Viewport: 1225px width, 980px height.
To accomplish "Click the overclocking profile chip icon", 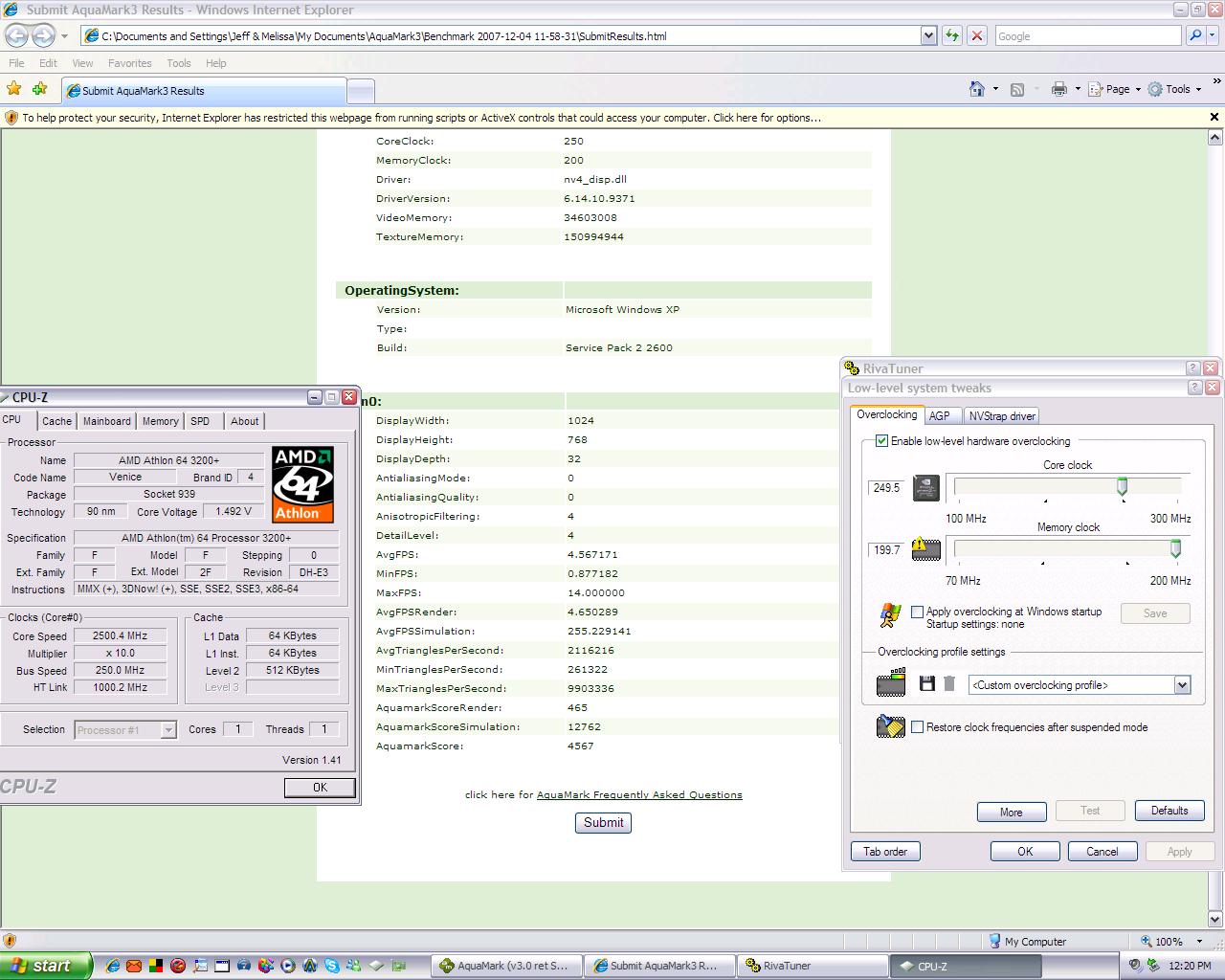I will [x=891, y=684].
